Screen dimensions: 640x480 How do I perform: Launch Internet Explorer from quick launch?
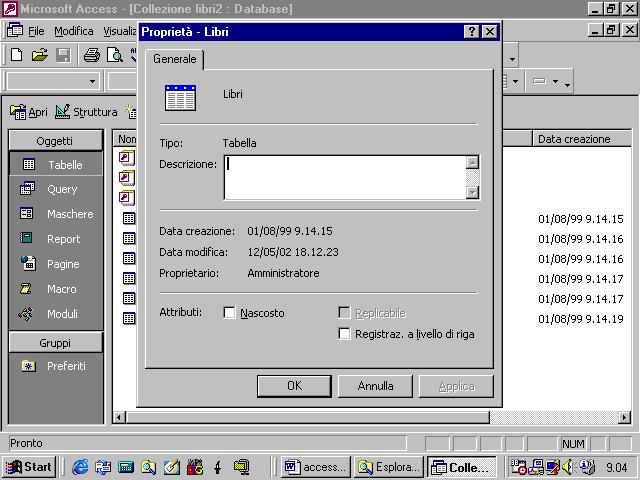coord(80,467)
